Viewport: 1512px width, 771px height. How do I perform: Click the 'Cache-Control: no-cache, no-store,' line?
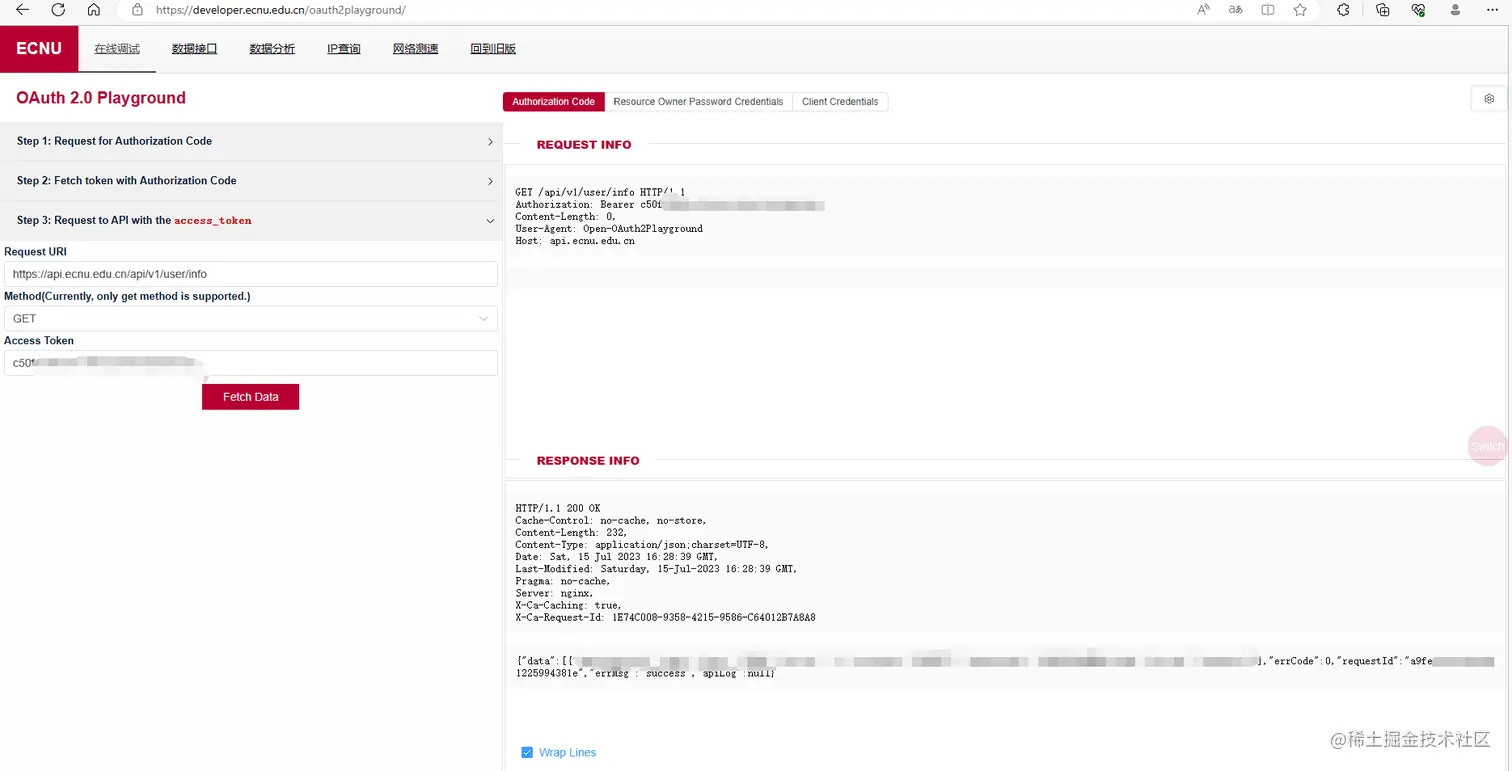point(611,521)
